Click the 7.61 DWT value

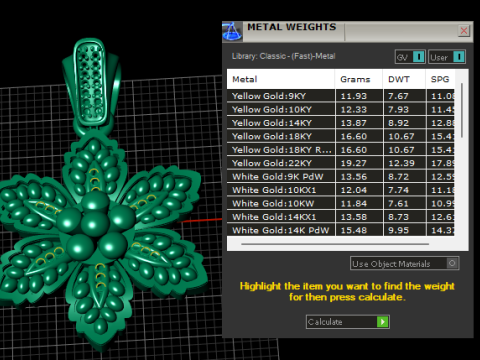[398, 203]
